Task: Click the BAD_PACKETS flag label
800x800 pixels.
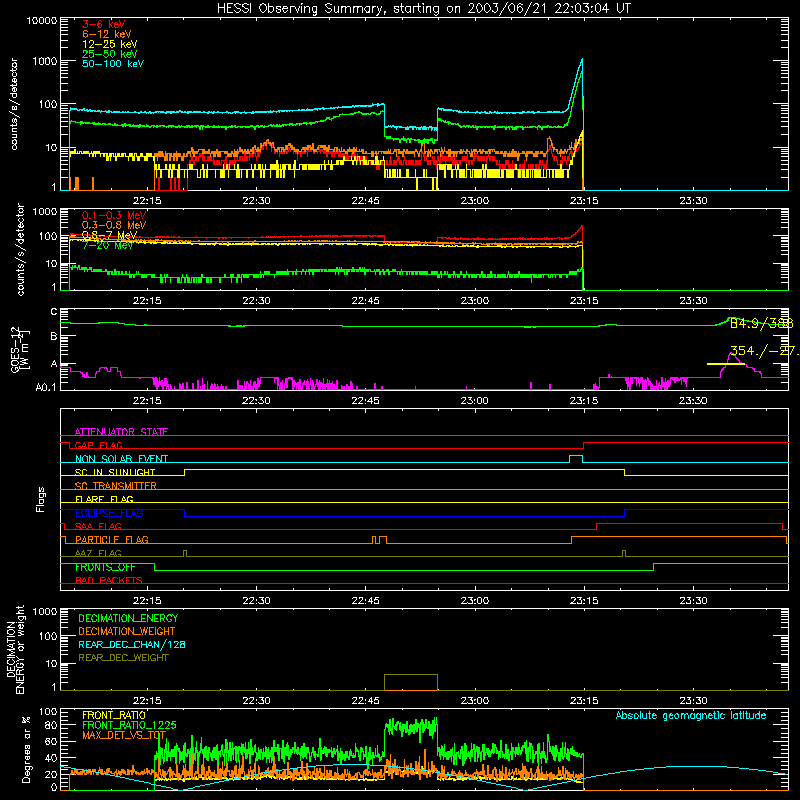Action: 109,580
